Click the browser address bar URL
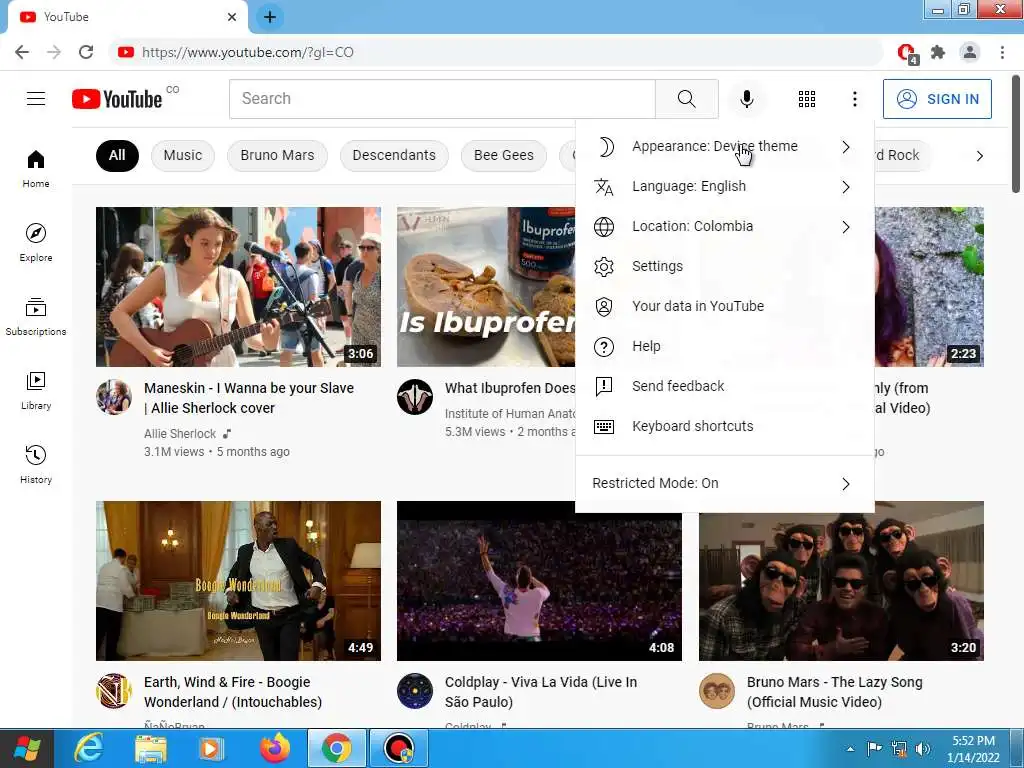 tap(248, 52)
